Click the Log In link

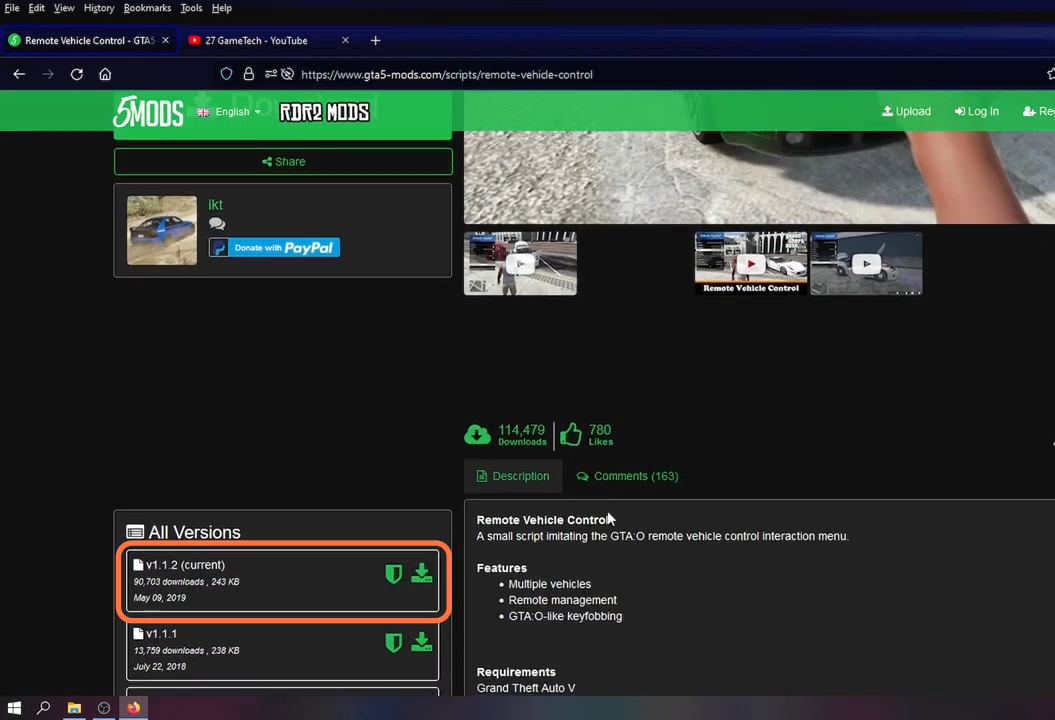976,111
